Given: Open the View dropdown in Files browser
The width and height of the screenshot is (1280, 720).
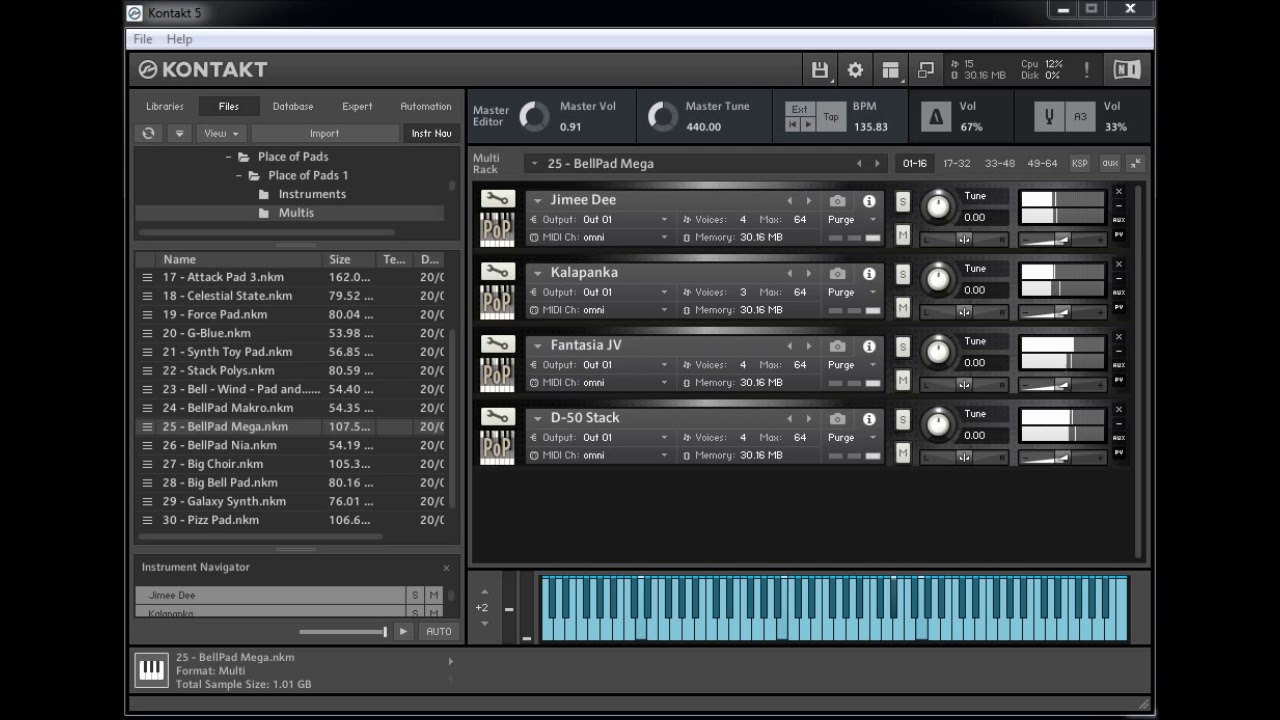Looking at the screenshot, I should pos(221,133).
